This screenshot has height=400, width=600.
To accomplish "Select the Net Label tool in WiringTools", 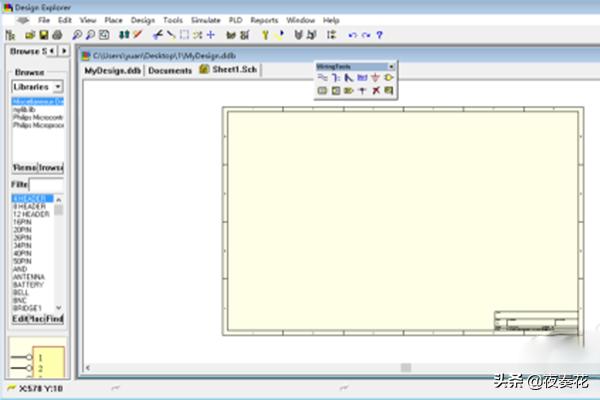I will click(x=362, y=78).
